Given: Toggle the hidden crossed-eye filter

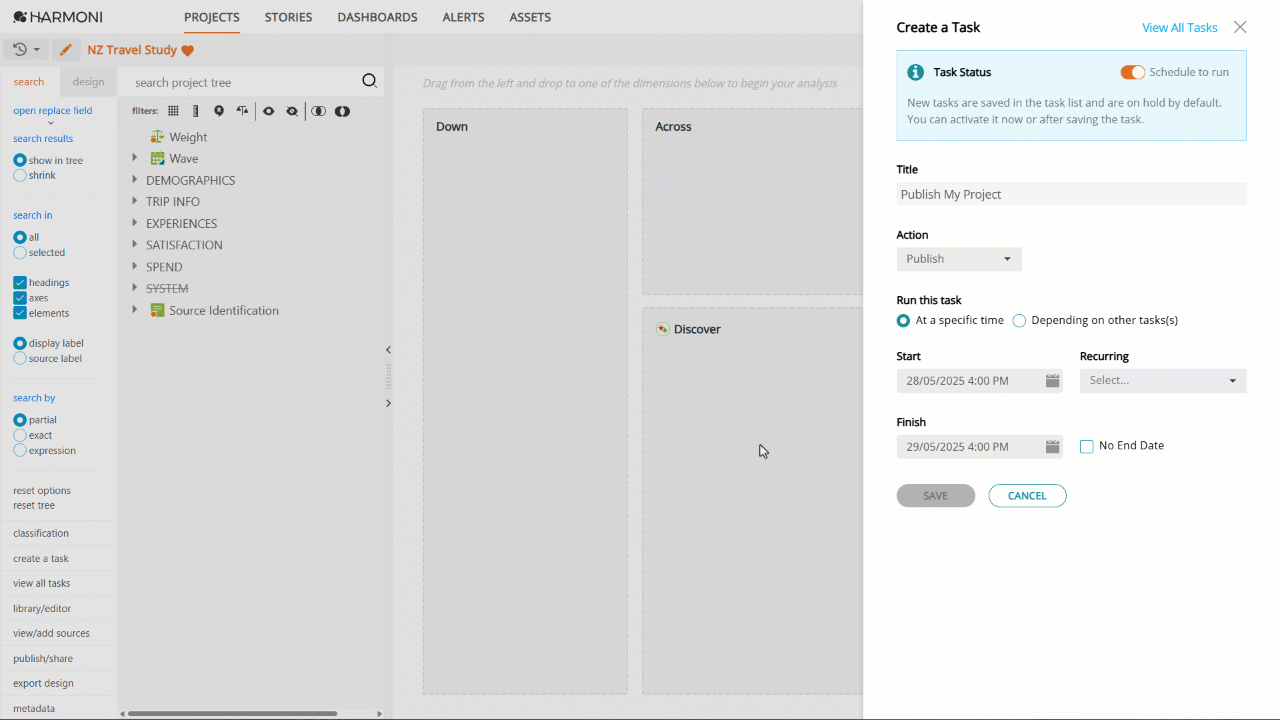Looking at the screenshot, I should pyautogui.click(x=292, y=111).
